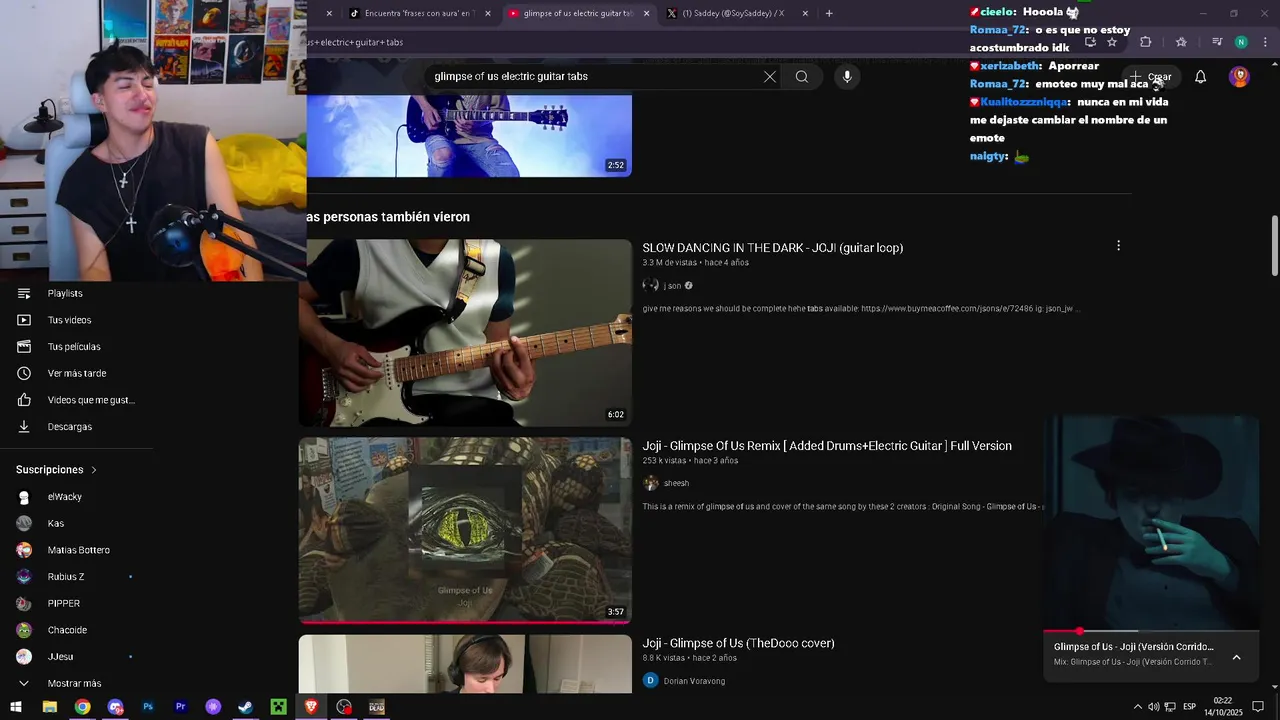Expand the Suscripciones section chevron

pos(94,470)
